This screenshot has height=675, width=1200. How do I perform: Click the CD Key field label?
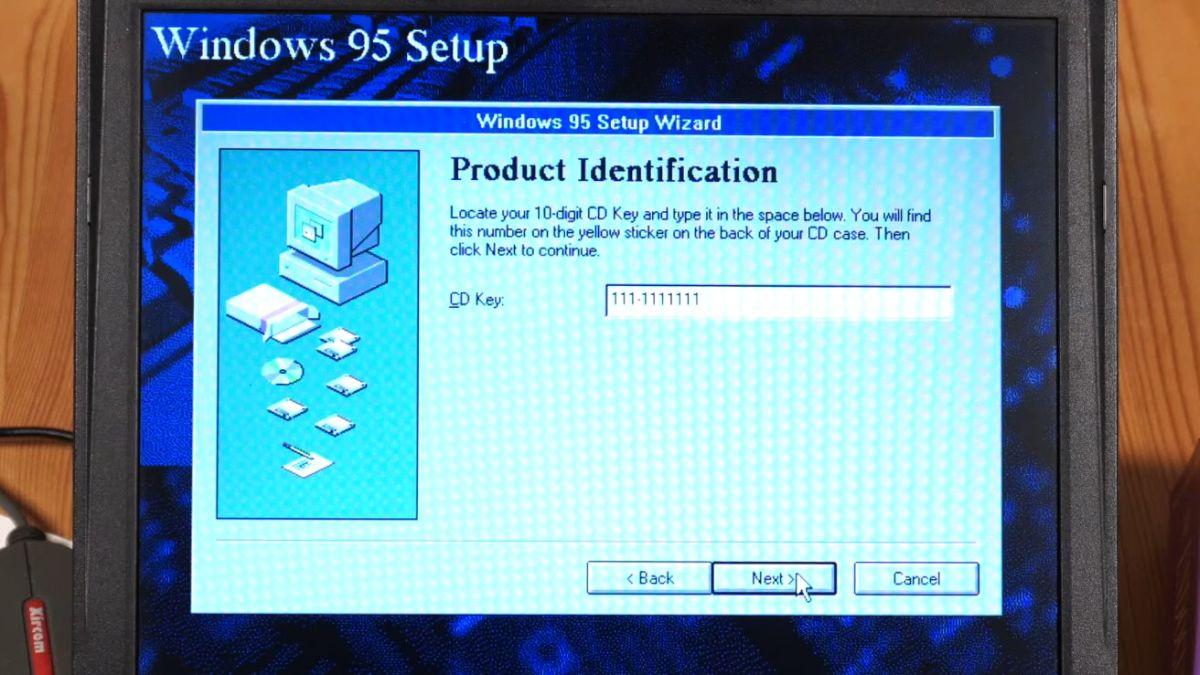pos(476,300)
